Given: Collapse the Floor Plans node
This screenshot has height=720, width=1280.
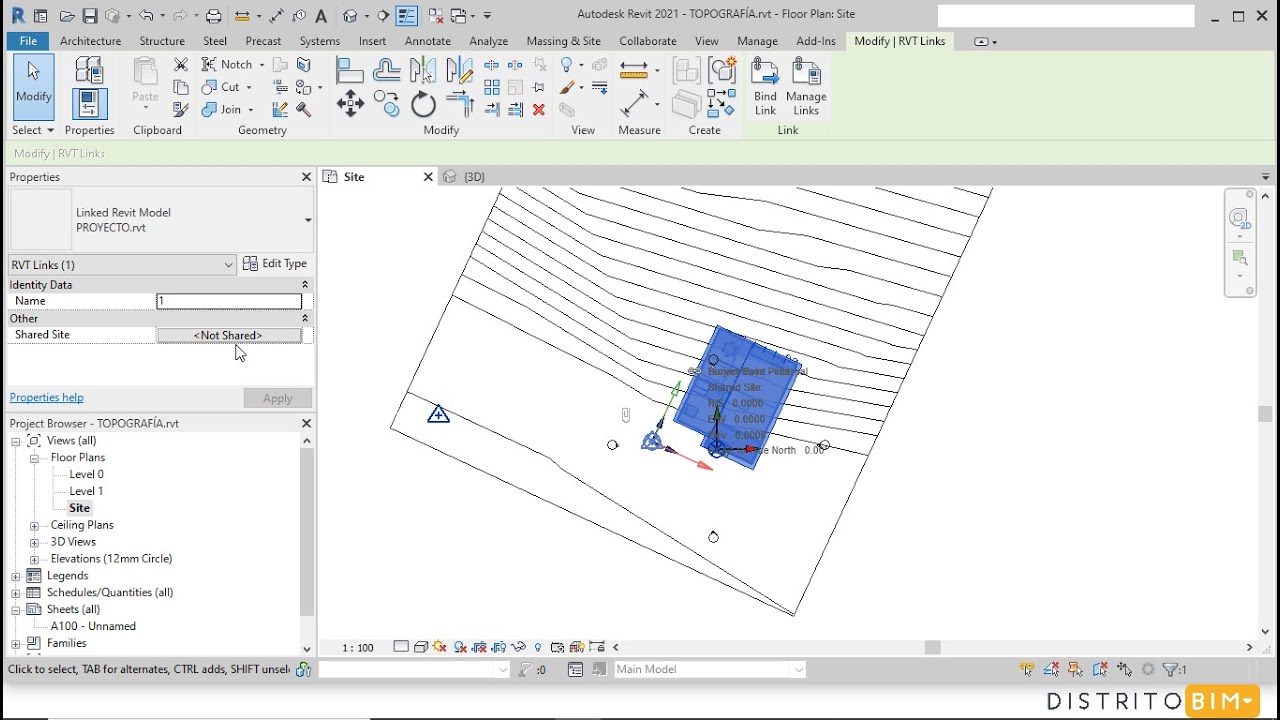Looking at the screenshot, I should click(x=34, y=458).
